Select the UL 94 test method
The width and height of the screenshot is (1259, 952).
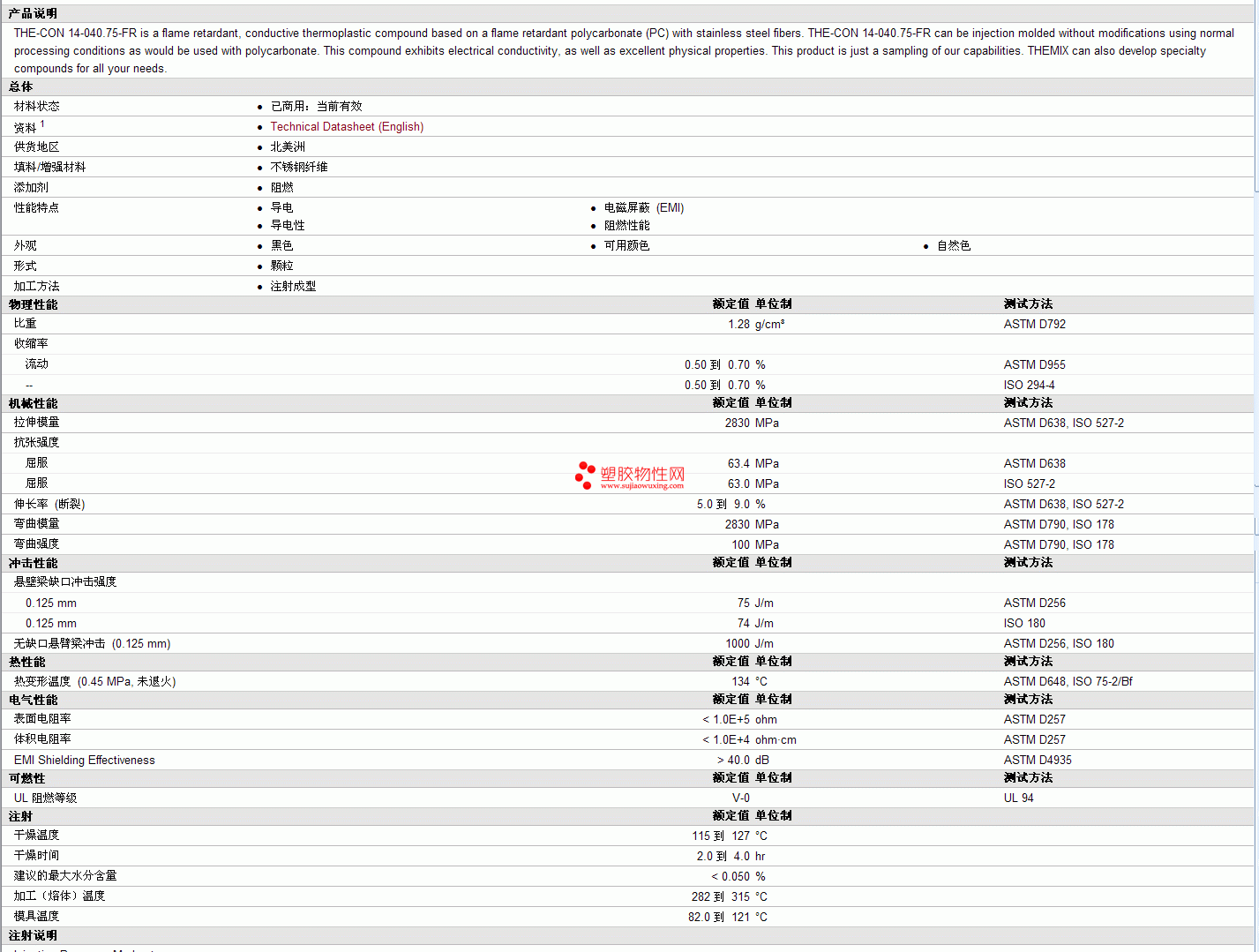click(x=1019, y=798)
